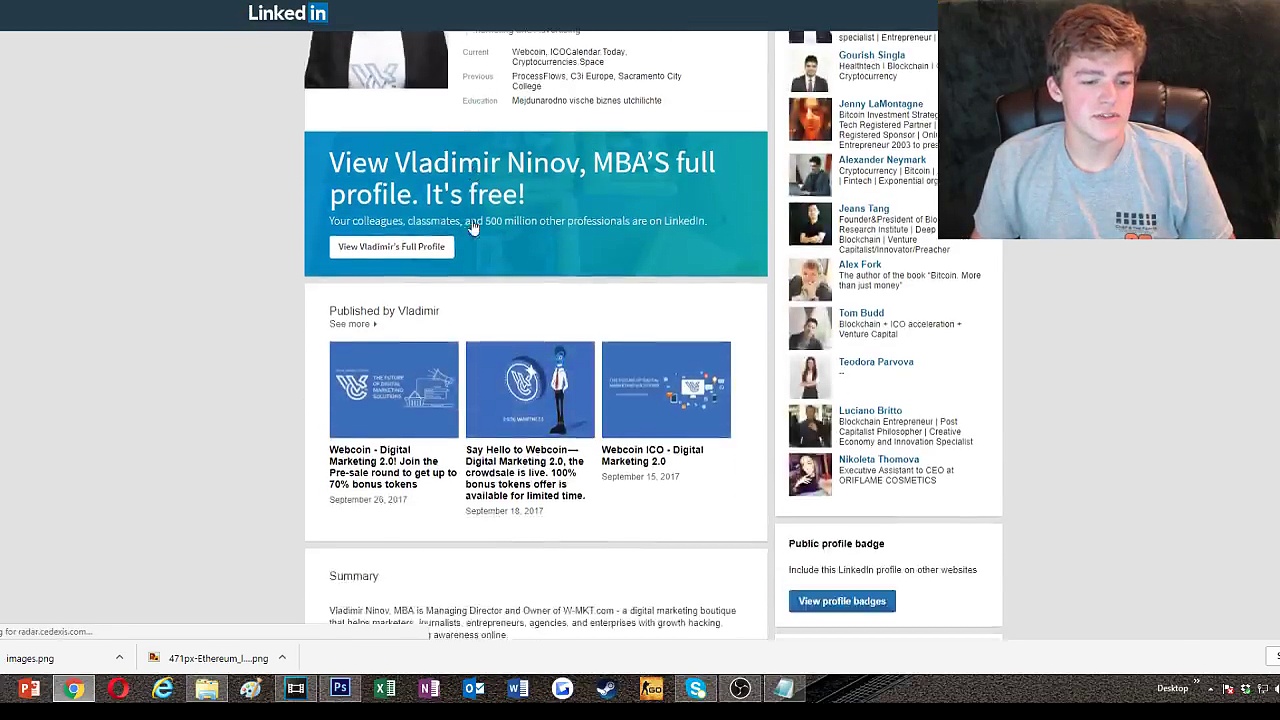Click View Vladimir's Full Profile button
The width and height of the screenshot is (1280, 720).
(391, 247)
